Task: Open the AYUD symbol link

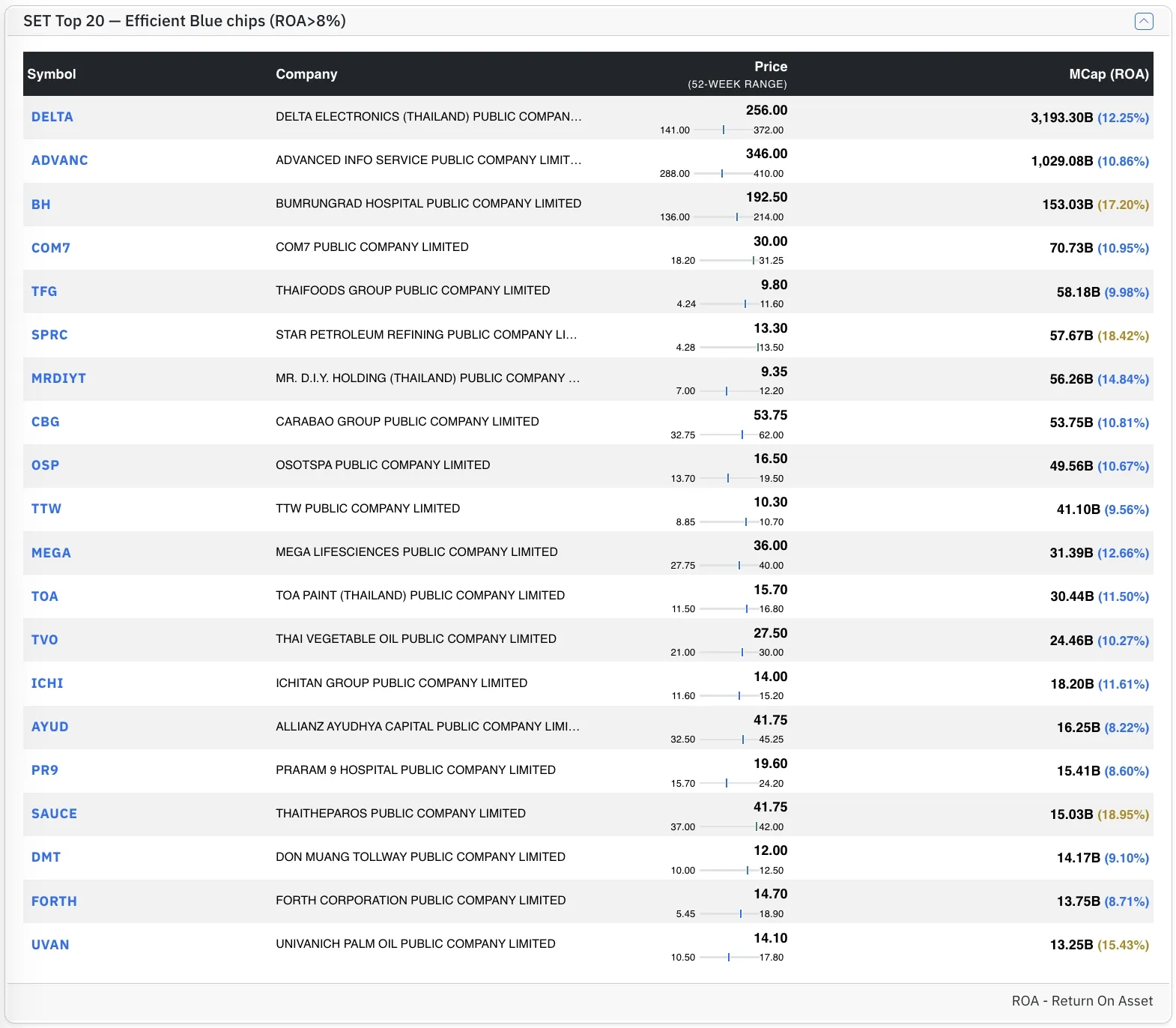Action: [x=50, y=727]
